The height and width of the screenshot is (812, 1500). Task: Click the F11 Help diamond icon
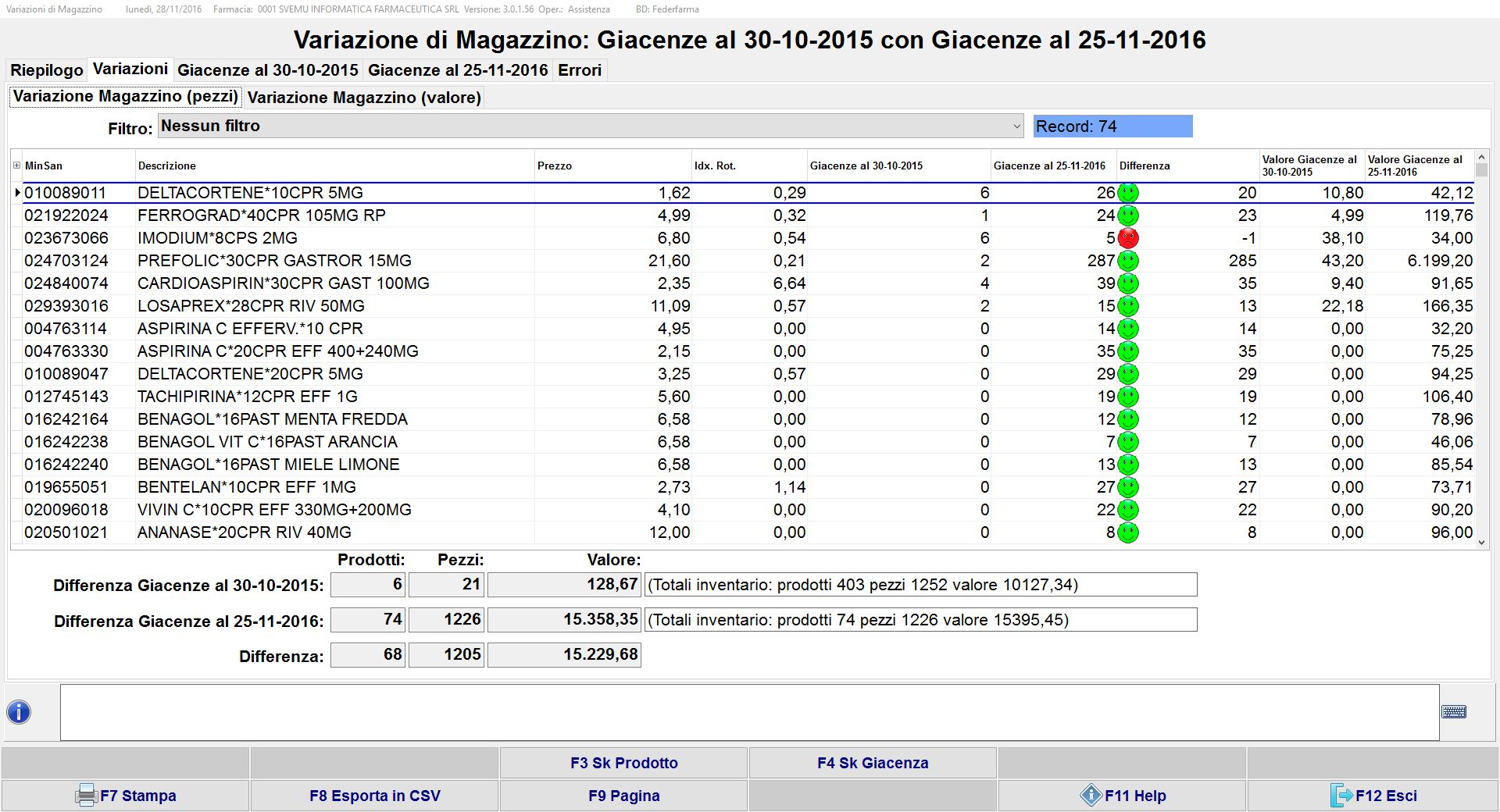(1091, 796)
